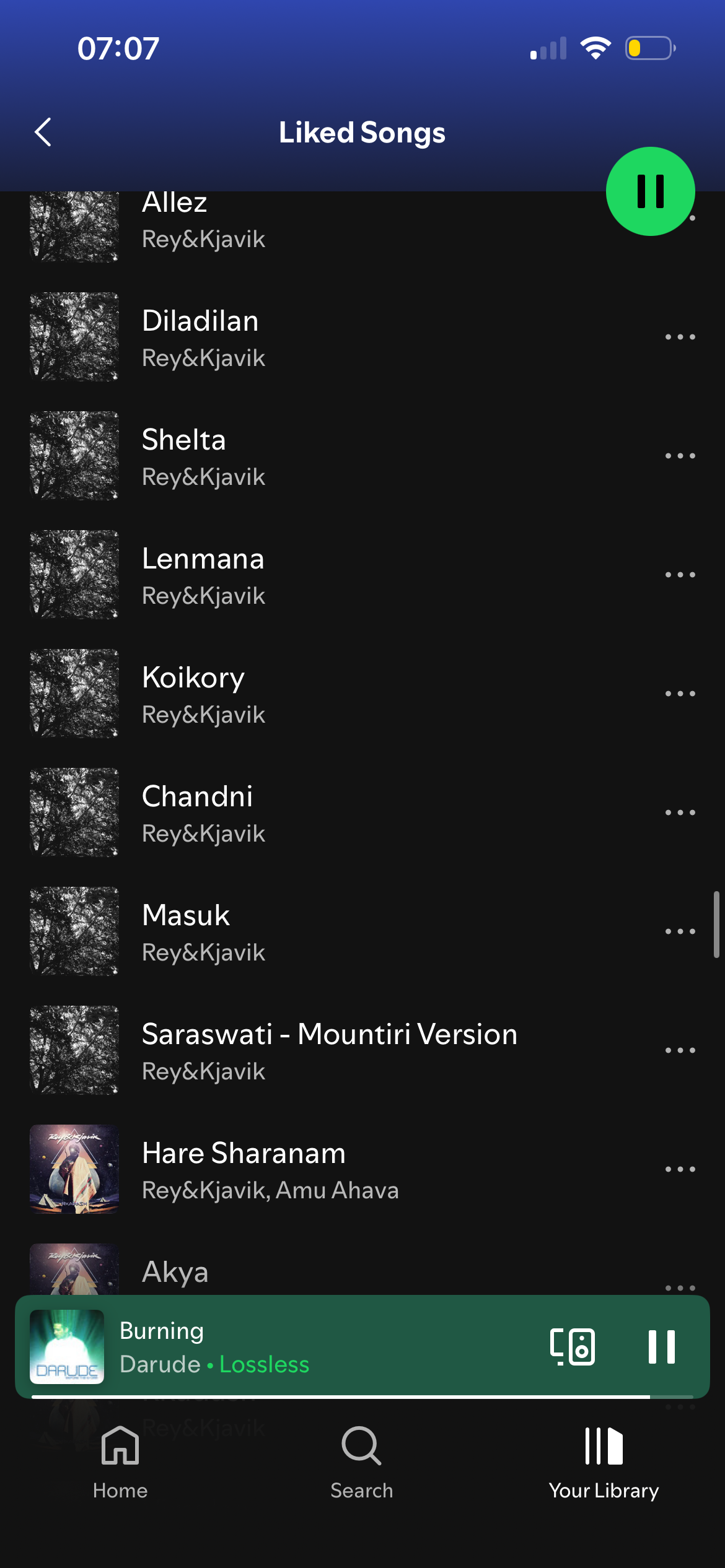Click the song list scrollbar handle
The width and height of the screenshot is (725, 1568).
(716, 925)
